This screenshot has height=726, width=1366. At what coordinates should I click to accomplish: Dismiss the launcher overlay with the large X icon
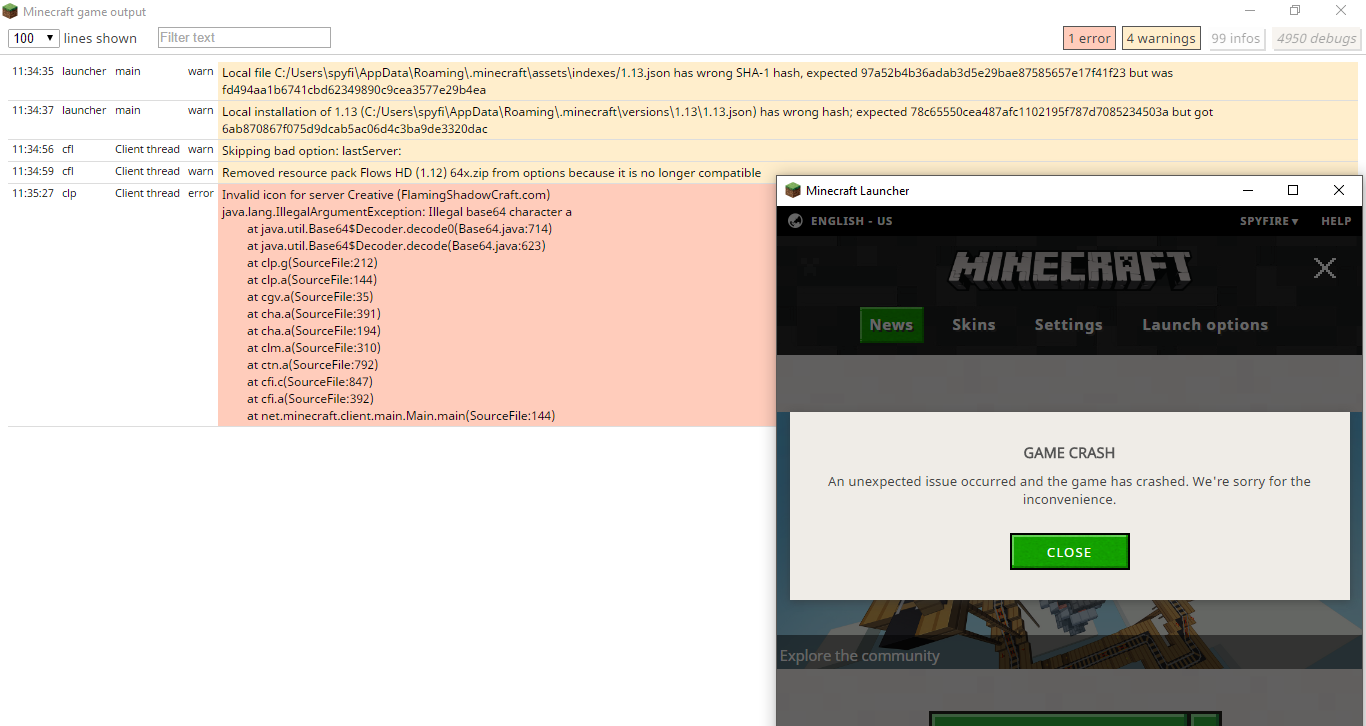(1325, 267)
